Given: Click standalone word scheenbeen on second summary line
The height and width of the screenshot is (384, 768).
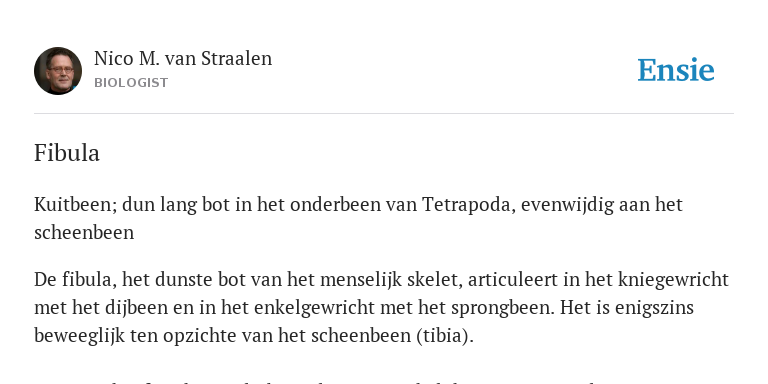Looking at the screenshot, I should tap(84, 233).
